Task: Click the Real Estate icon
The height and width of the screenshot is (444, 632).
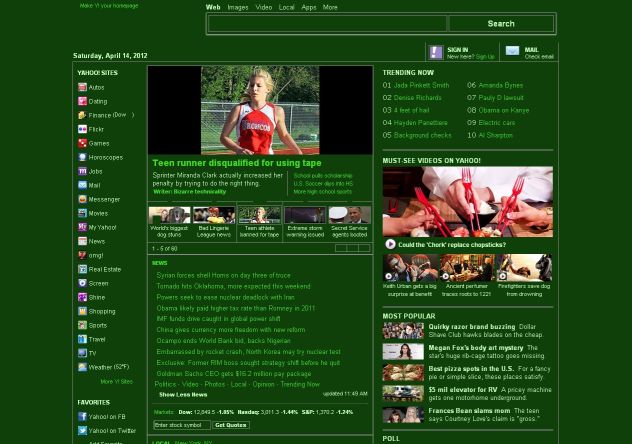Action: [82, 269]
